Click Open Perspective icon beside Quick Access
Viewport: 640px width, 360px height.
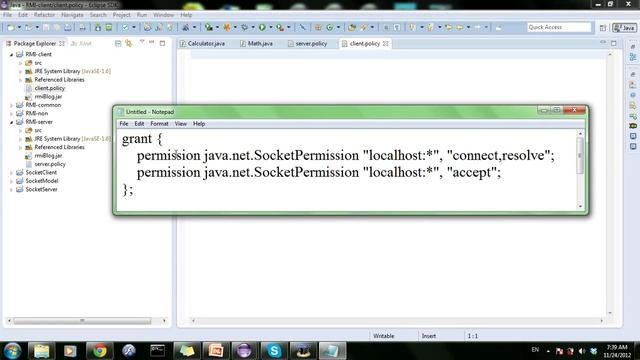tap(603, 28)
